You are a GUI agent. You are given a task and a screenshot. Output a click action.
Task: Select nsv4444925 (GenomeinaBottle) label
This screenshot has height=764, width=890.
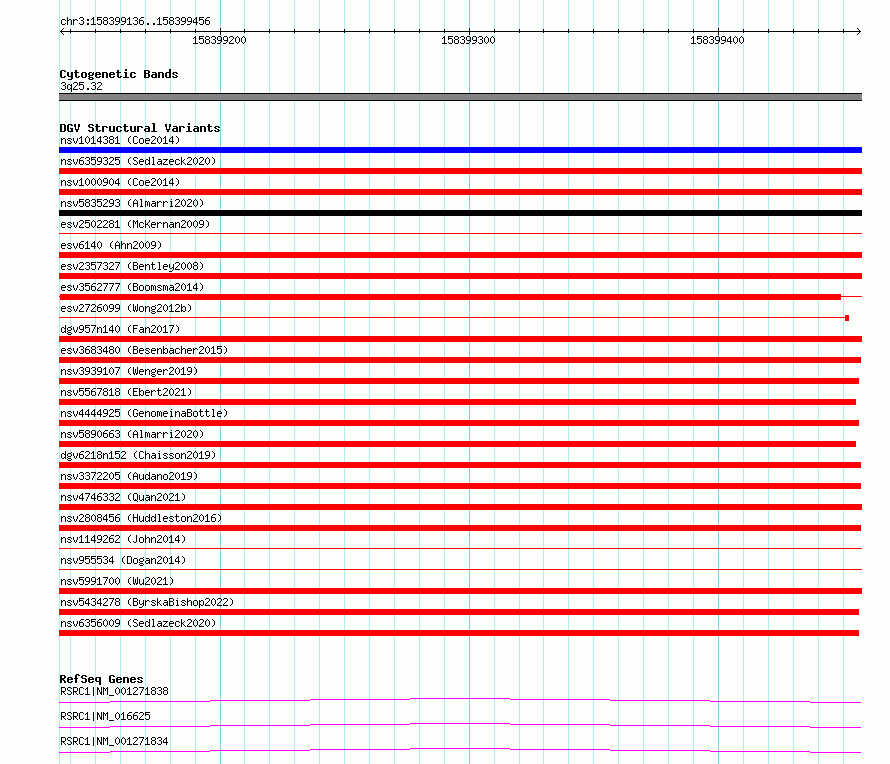click(x=144, y=413)
